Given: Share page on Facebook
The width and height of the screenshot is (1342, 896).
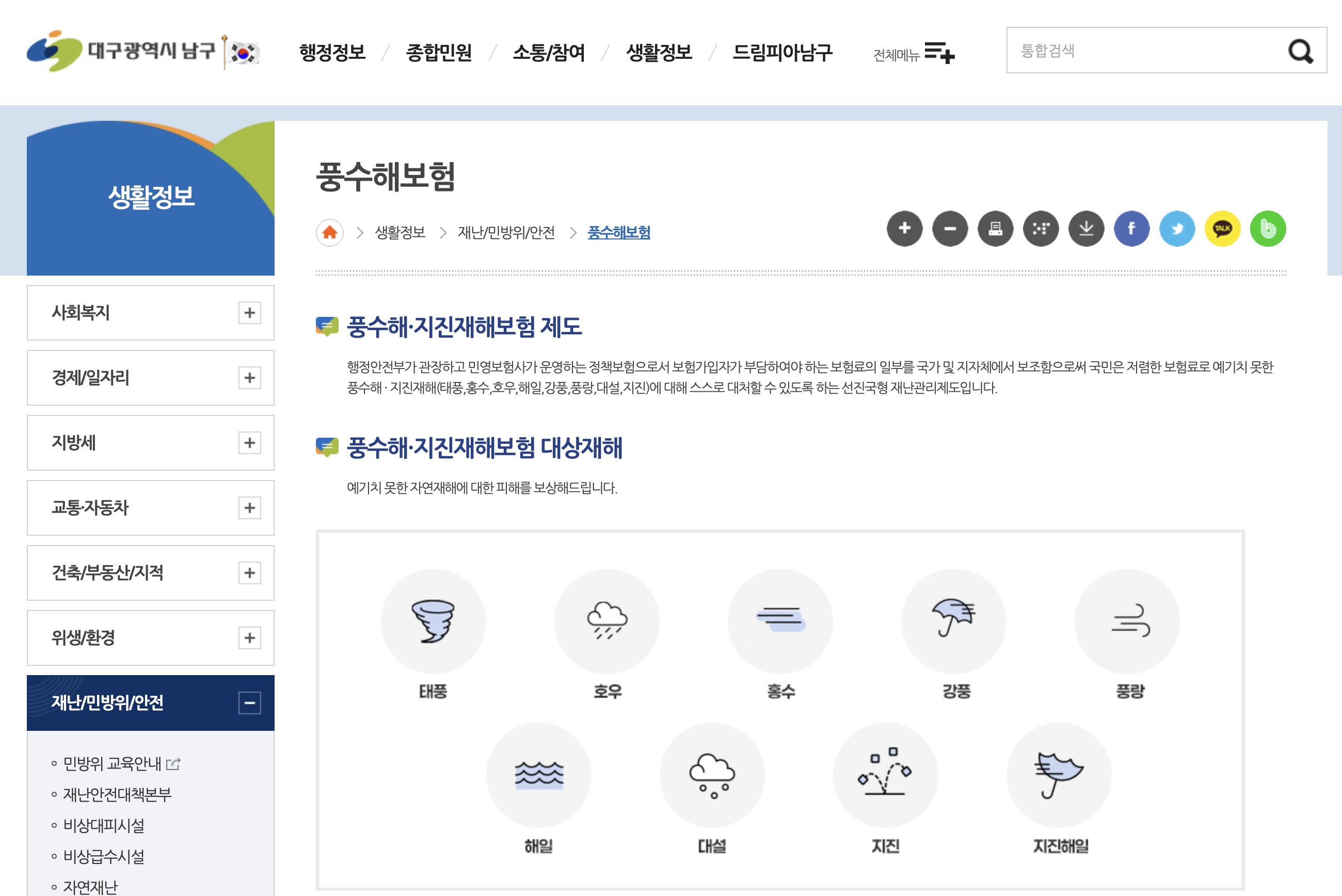Looking at the screenshot, I should click(x=1131, y=229).
